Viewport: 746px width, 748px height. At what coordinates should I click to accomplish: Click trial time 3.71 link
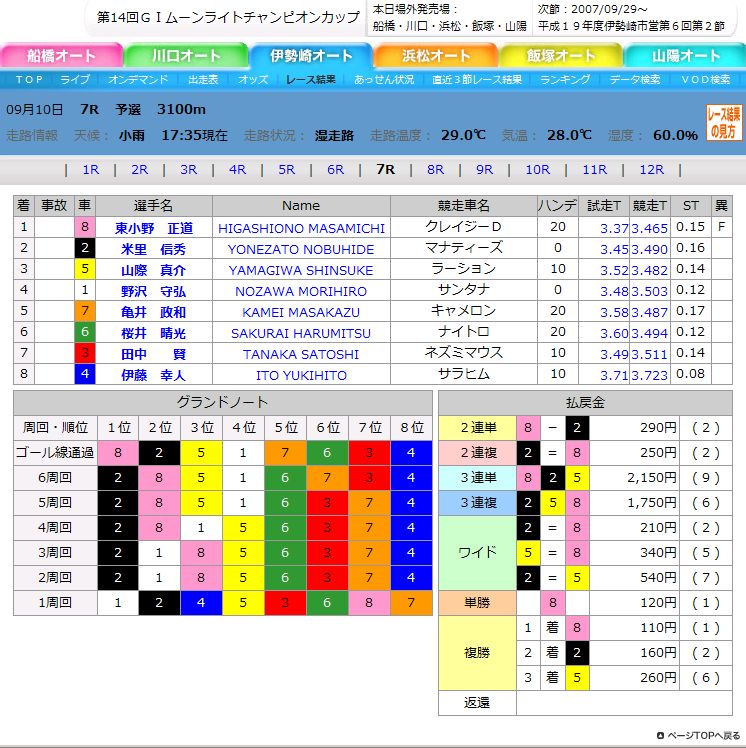point(614,375)
